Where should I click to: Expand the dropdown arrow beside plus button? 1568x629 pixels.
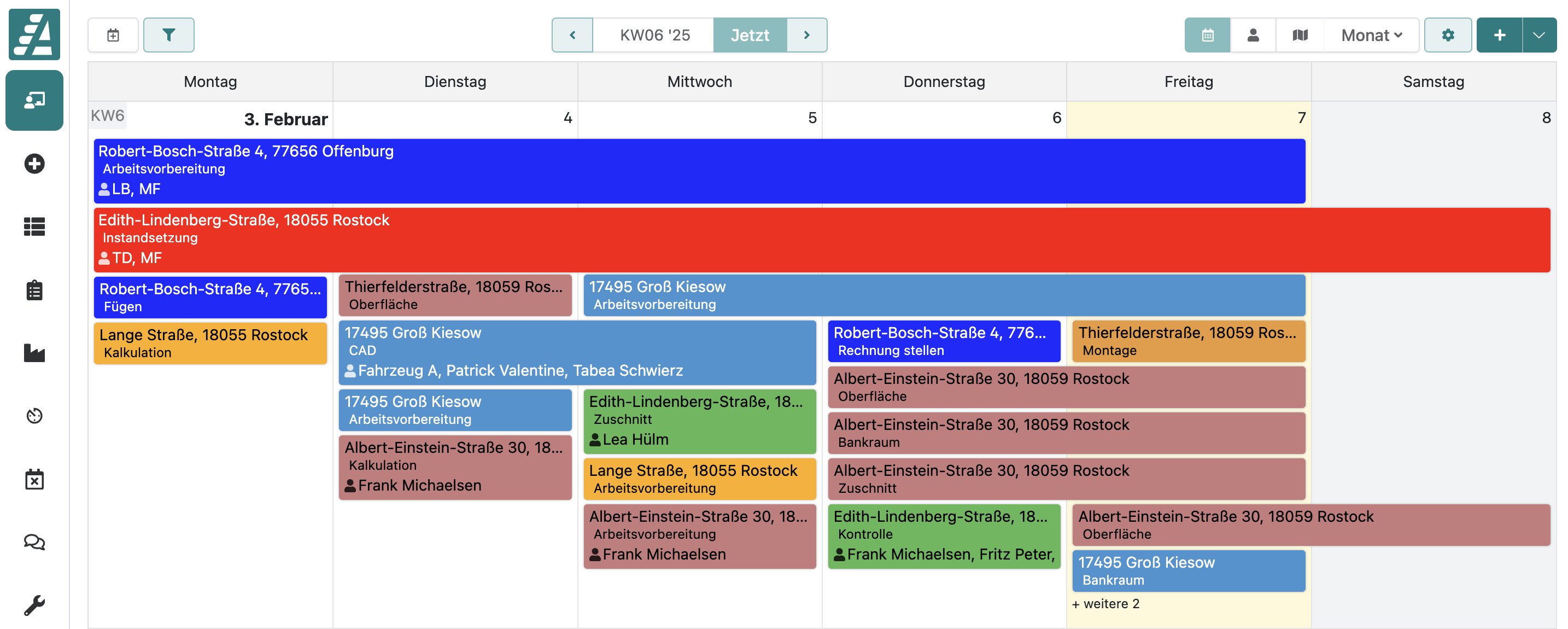[x=1538, y=36]
